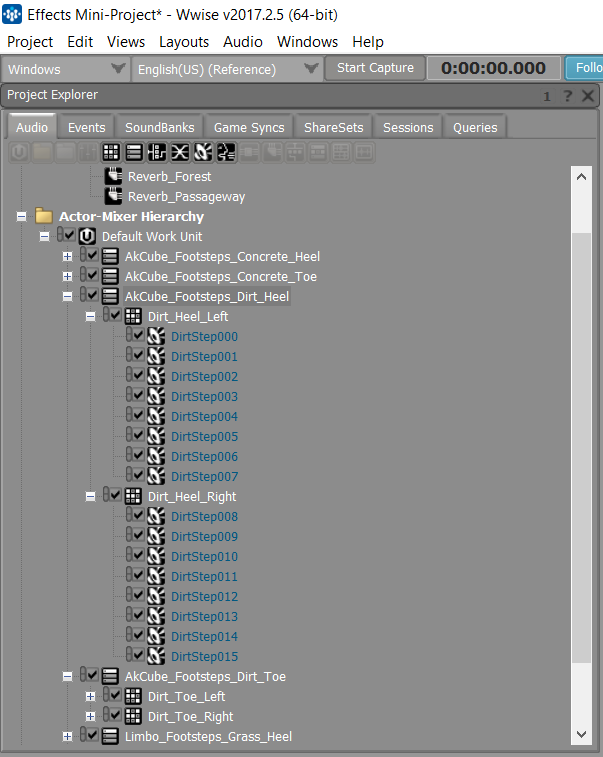Select the Dirt_Toe_Right tree item
This screenshot has width=603, height=757.
190,716
